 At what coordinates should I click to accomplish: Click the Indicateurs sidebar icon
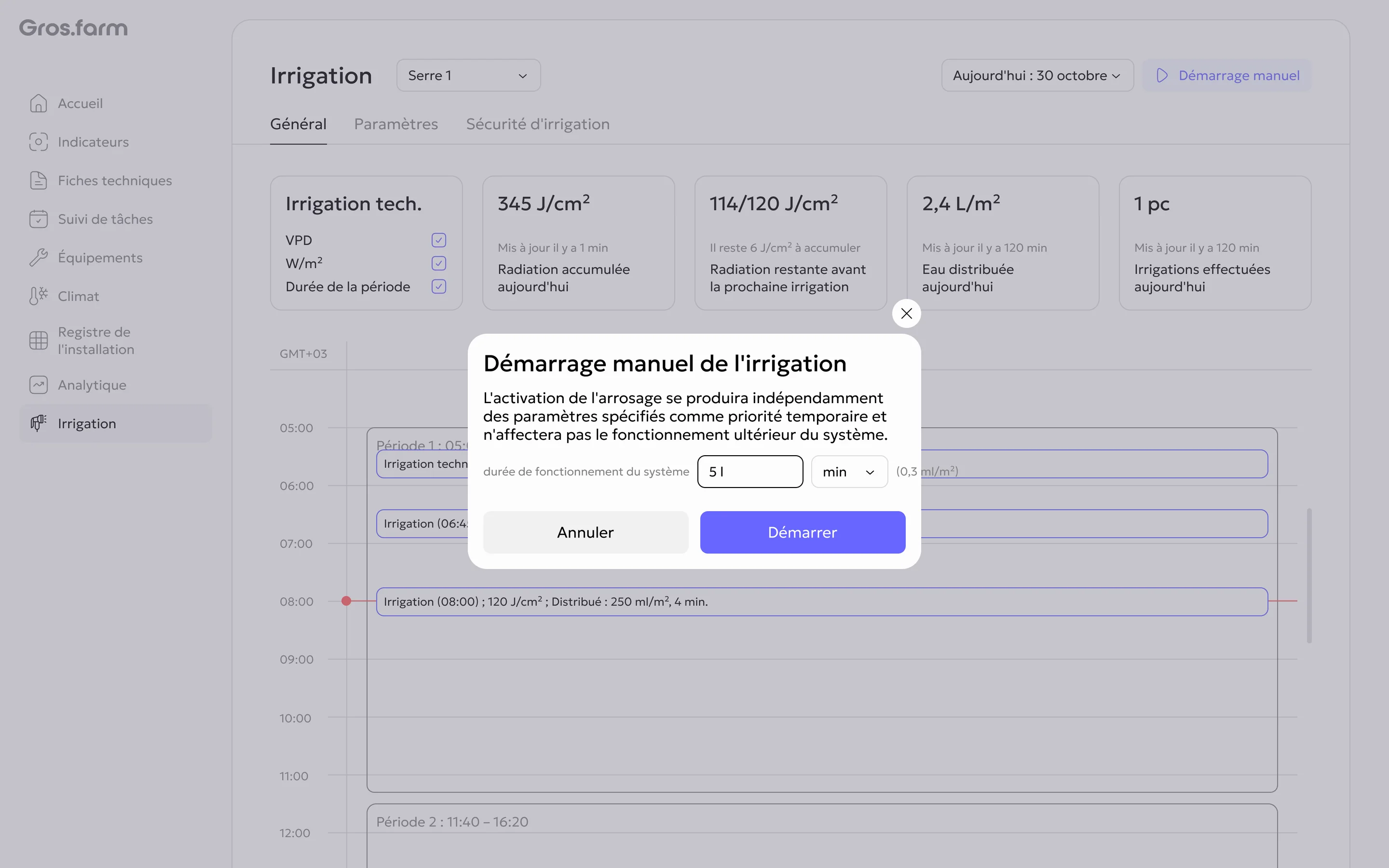39,142
